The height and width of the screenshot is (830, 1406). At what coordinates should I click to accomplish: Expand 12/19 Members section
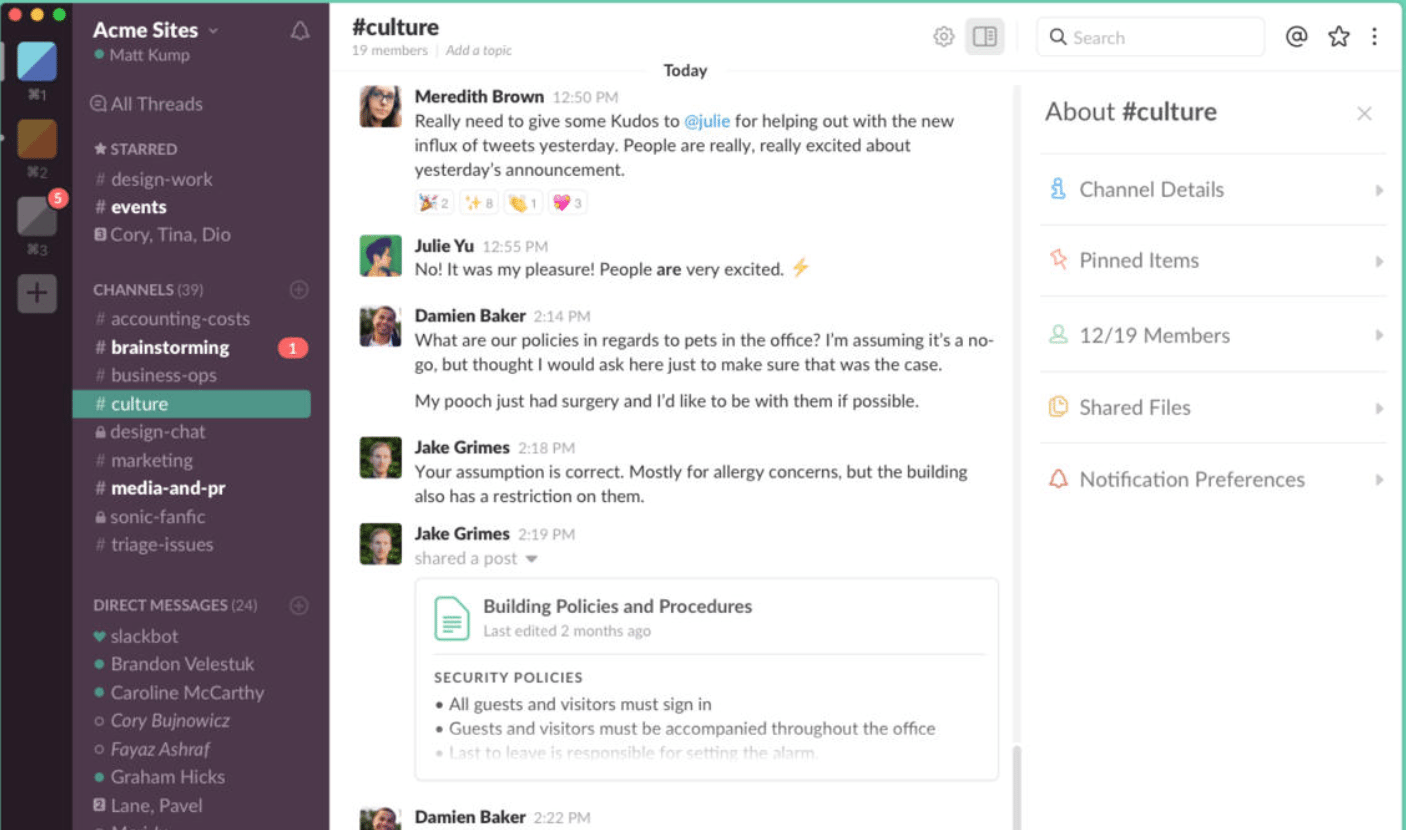(1213, 335)
